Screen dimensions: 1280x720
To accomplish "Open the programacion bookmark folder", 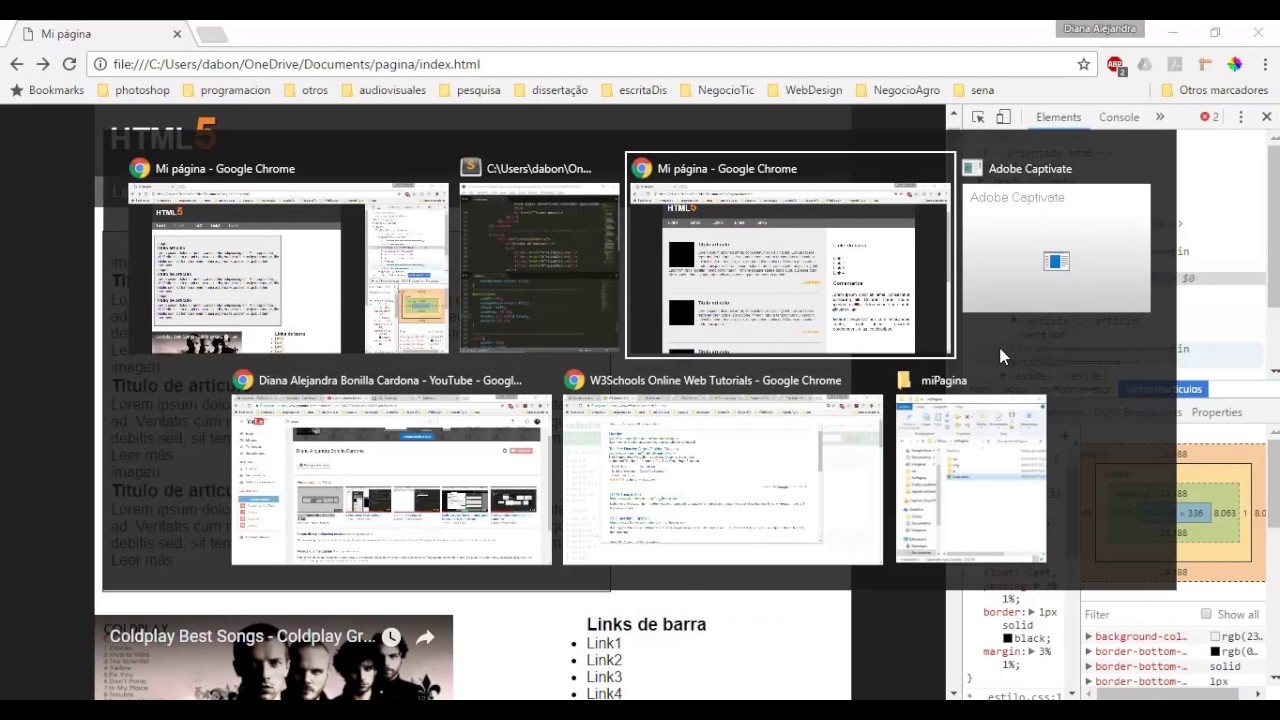I will (226, 90).
